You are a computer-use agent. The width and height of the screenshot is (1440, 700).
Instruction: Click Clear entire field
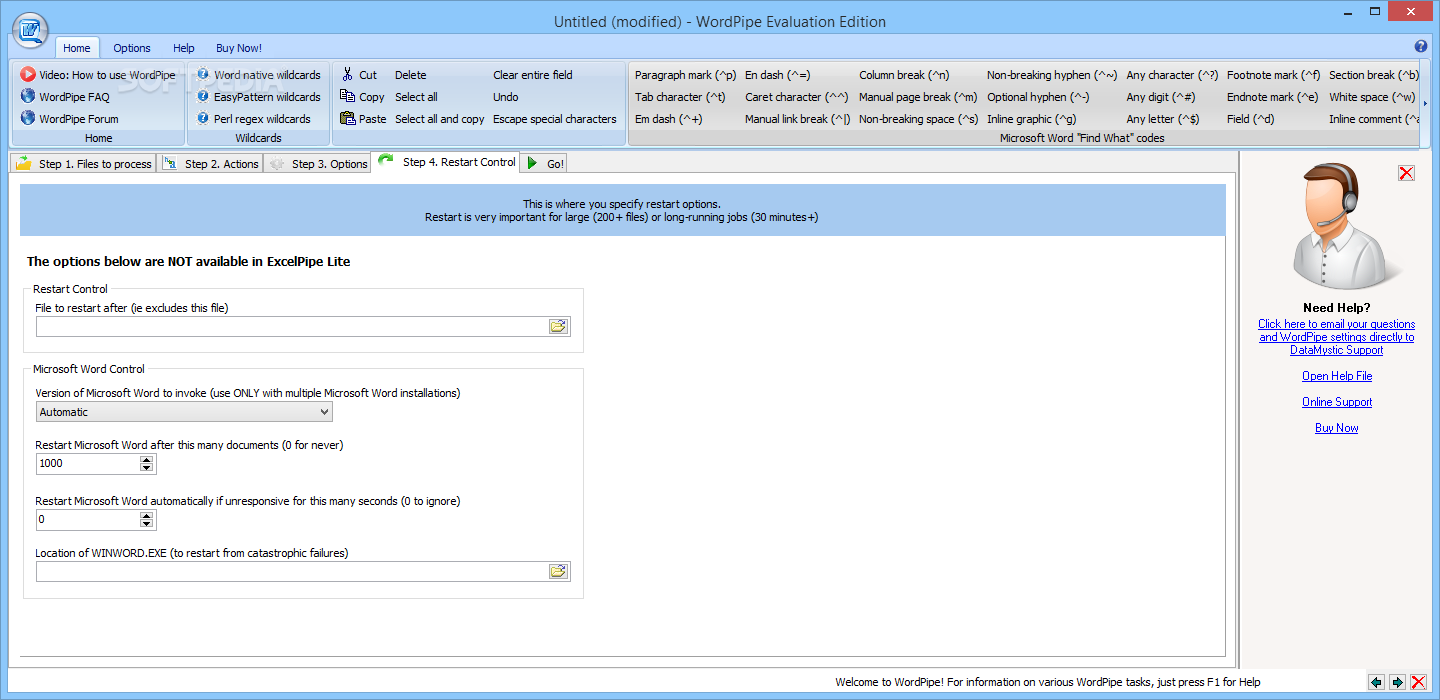[x=532, y=75]
